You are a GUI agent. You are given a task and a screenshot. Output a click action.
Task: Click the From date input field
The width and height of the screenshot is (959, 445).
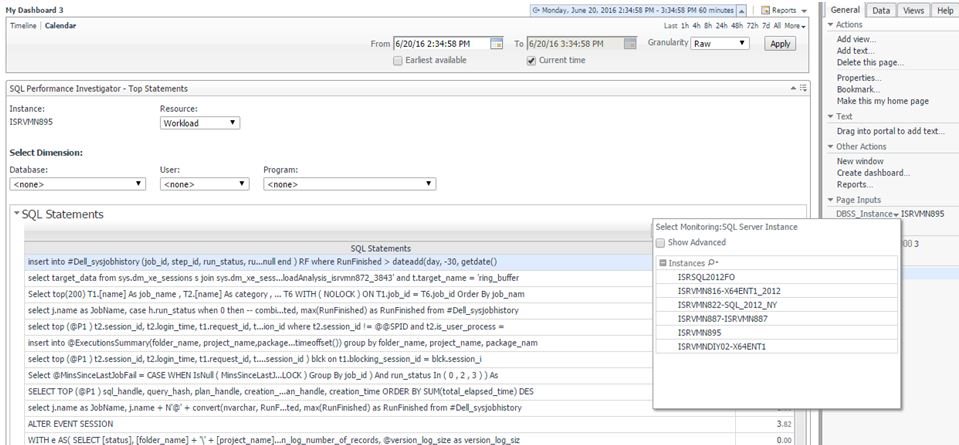442,43
